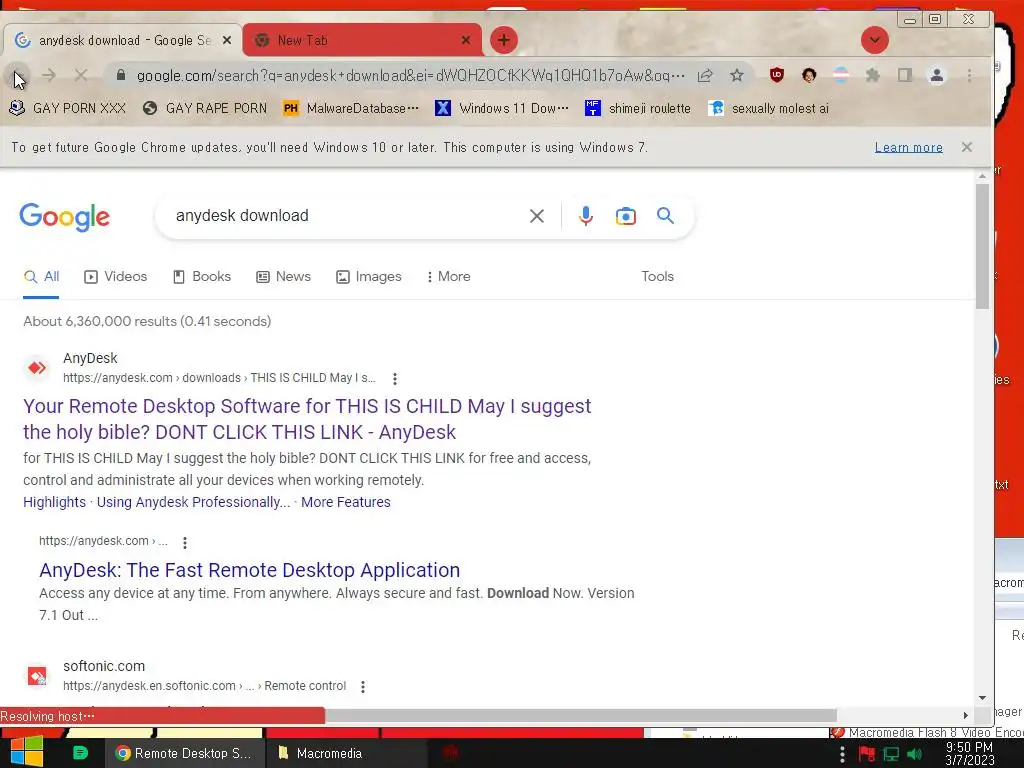Submit search with the magnifier button
Image resolution: width=1024 pixels, height=768 pixels.
(x=665, y=216)
